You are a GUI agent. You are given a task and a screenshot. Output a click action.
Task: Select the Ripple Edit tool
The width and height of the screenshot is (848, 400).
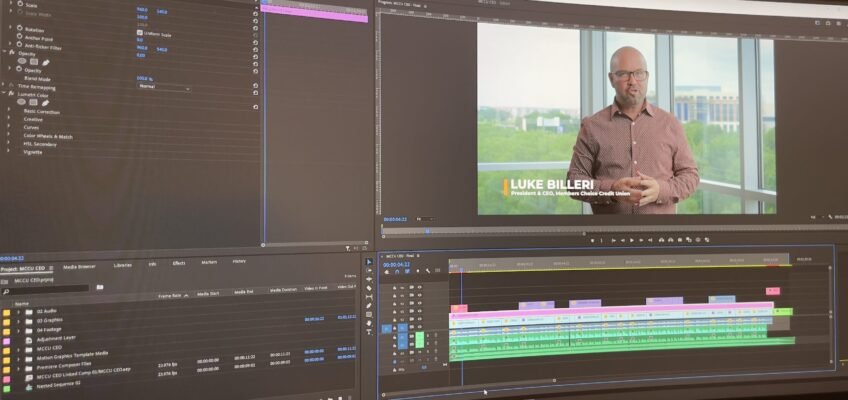coord(369,279)
